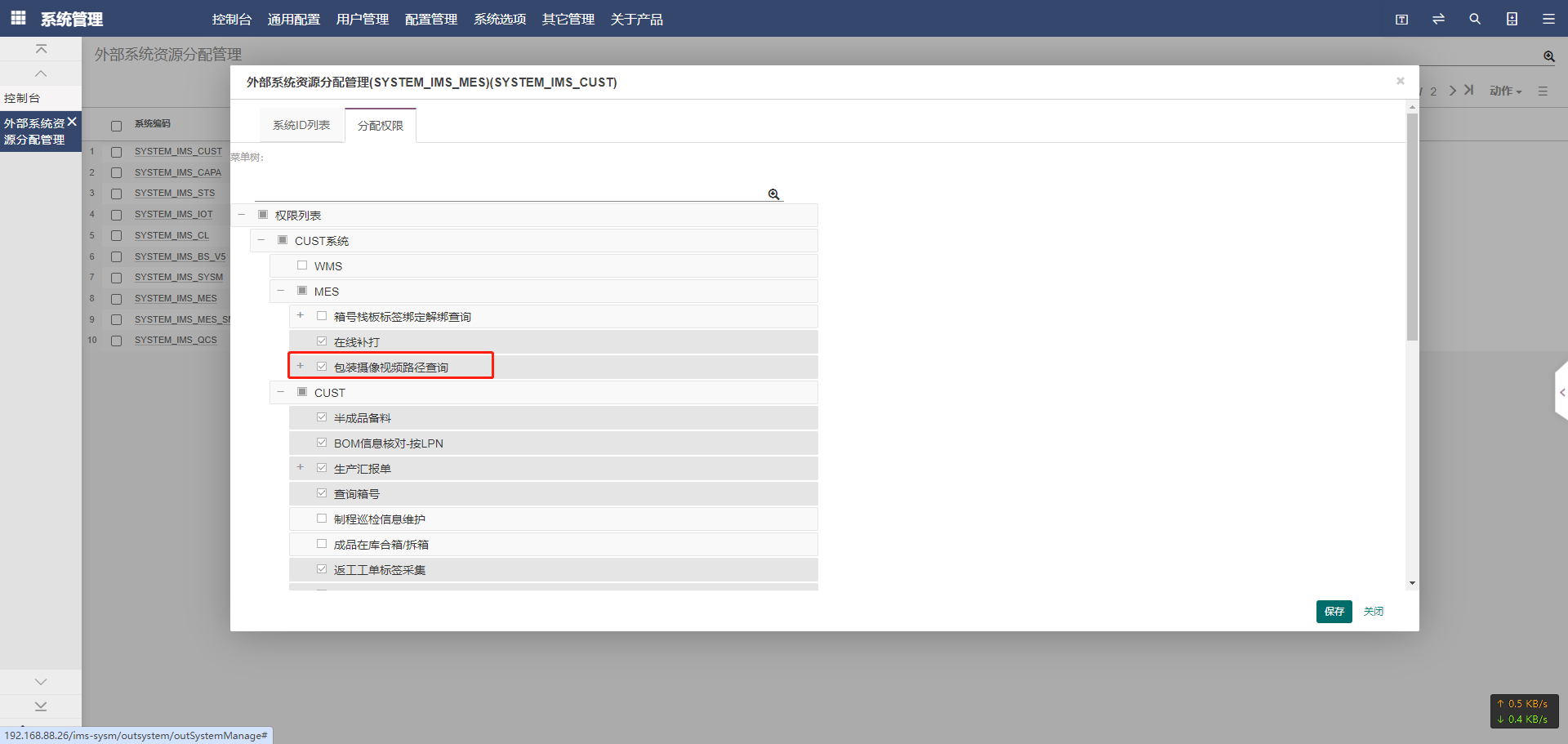Click the SYSTEM_IMS_IOT system code link
The height and width of the screenshot is (744, 1568).
(x=173, y=214)
